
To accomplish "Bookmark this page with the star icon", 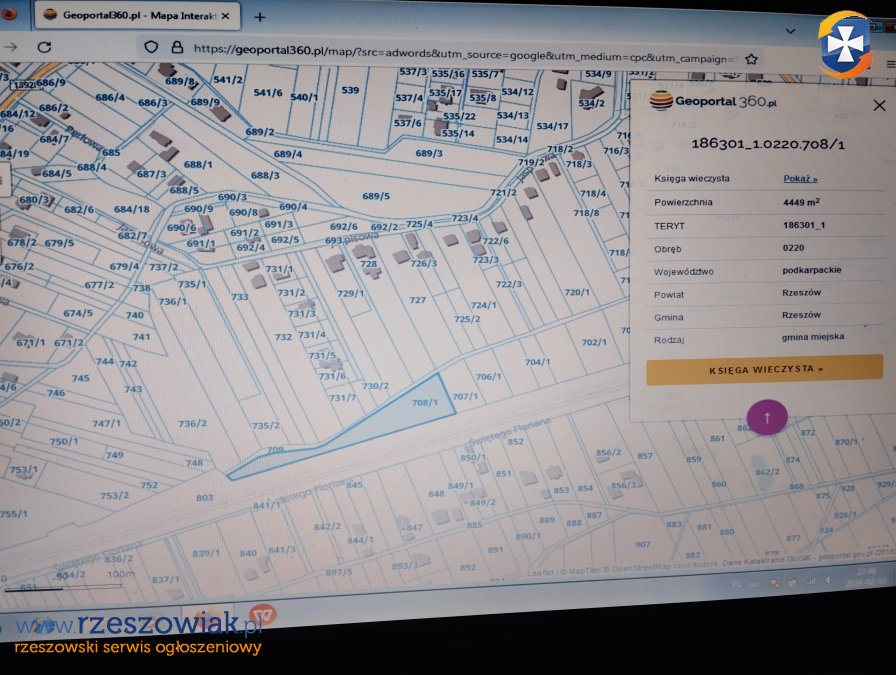I will 751,59.
